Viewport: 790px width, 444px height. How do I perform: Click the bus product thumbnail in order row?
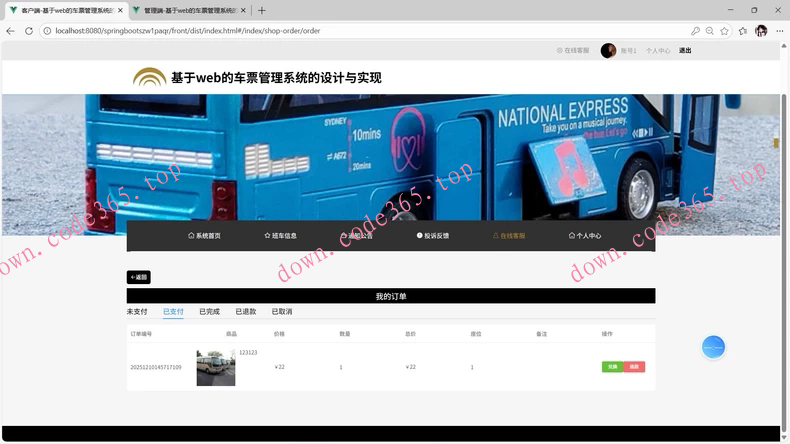(216, 367)
